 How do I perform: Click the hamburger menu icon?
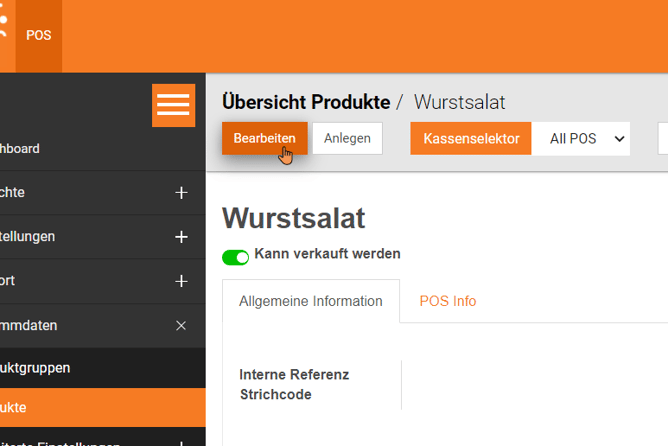[173, 105]
